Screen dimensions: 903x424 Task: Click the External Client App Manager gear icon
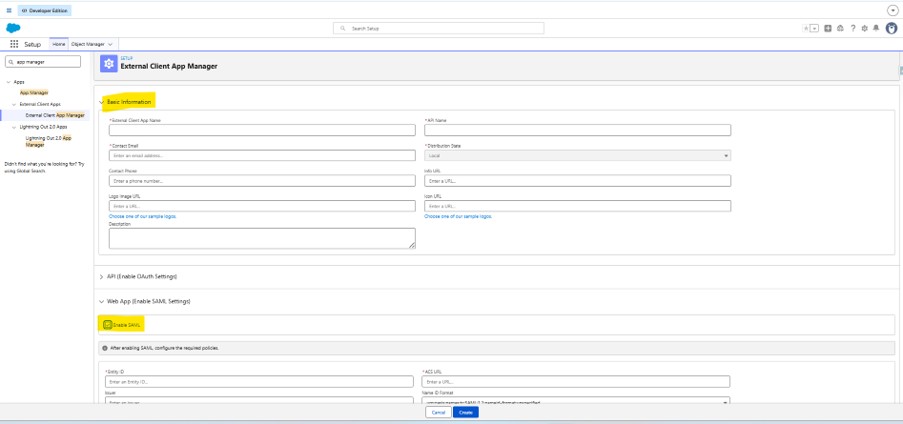pos(109,63)
